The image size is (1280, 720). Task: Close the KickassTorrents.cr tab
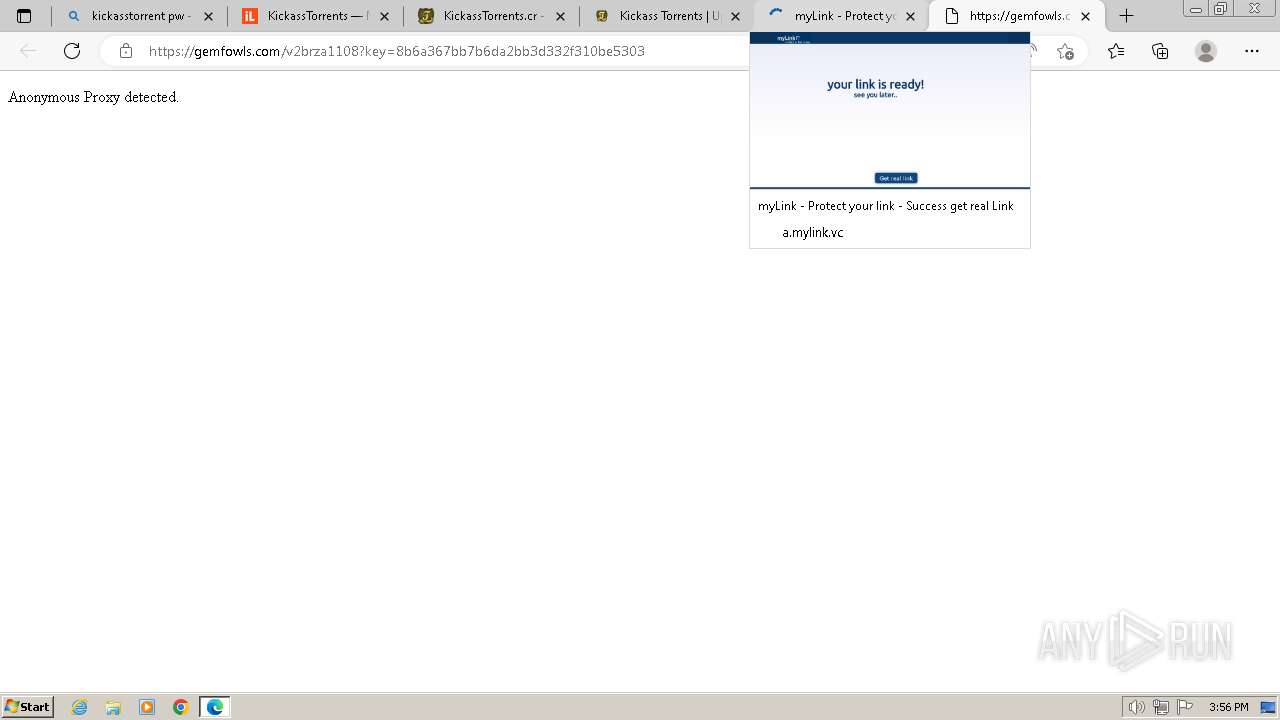tap(560, 16)
